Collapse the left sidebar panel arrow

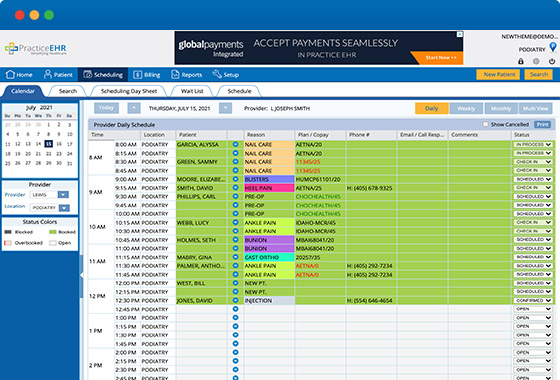pyautogui.click(x=81, y=275)
